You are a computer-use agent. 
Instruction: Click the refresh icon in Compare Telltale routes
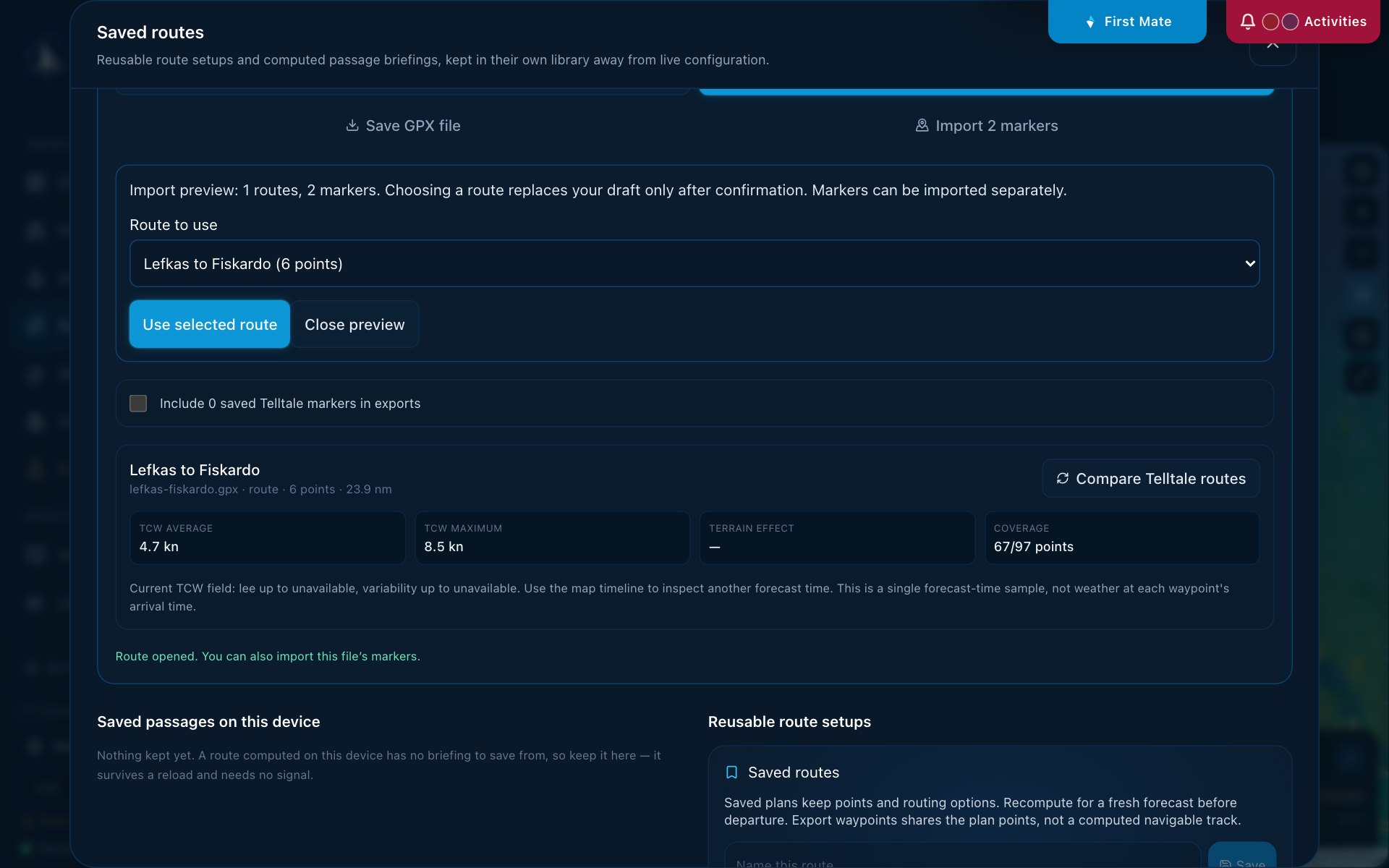[x=1062, y=478]
